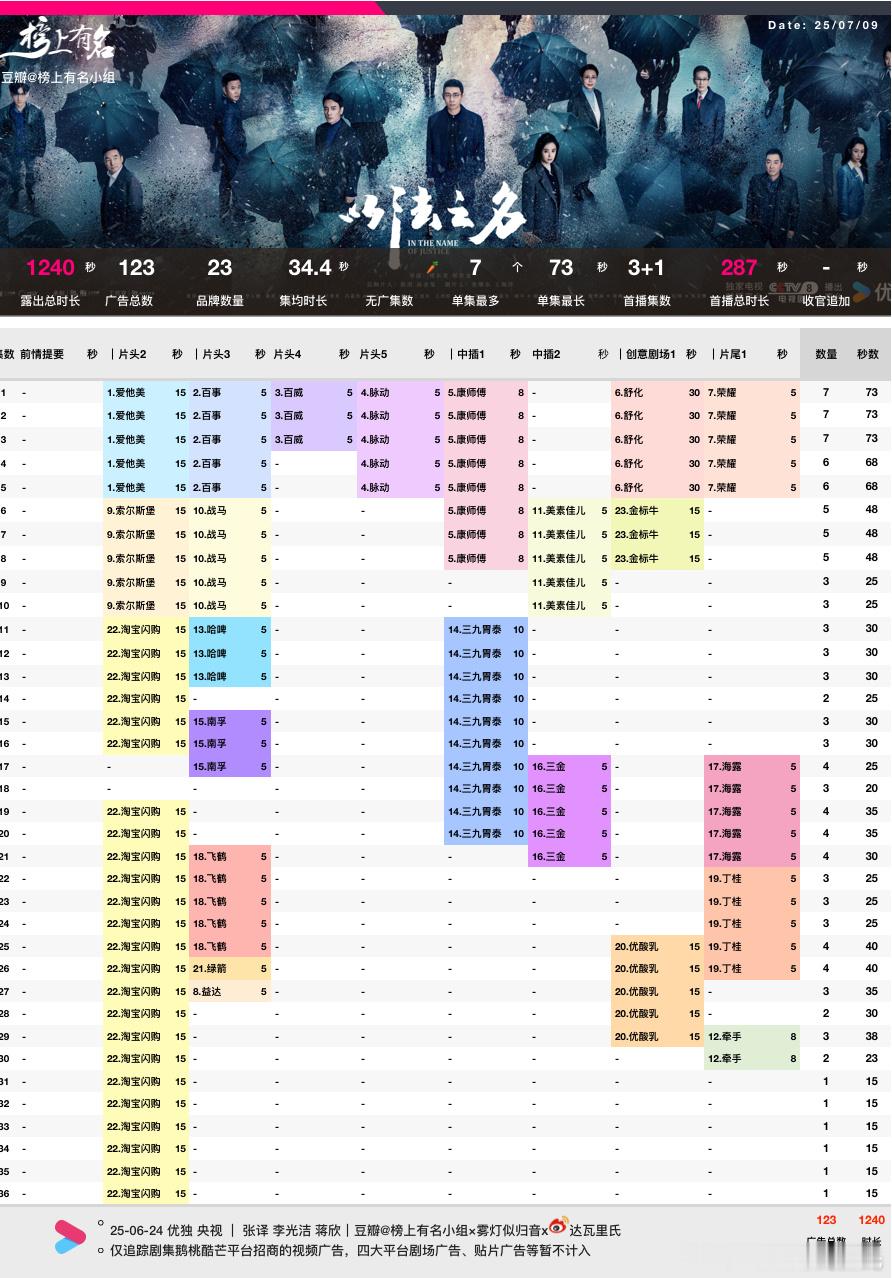Click the Weibo icon before 达瓦里氏
The width and height of the screenshot is (892, 1278).
coord(558,1226)
